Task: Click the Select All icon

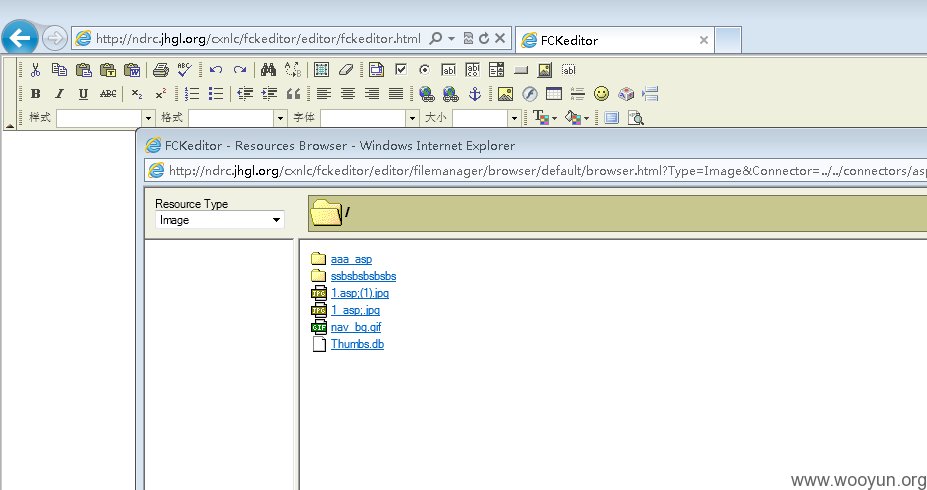Action: pyautogui.click(x=322, y=70)
